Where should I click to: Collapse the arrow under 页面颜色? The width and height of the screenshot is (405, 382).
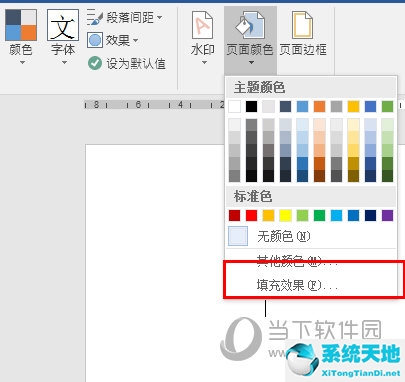click(251, 62)
